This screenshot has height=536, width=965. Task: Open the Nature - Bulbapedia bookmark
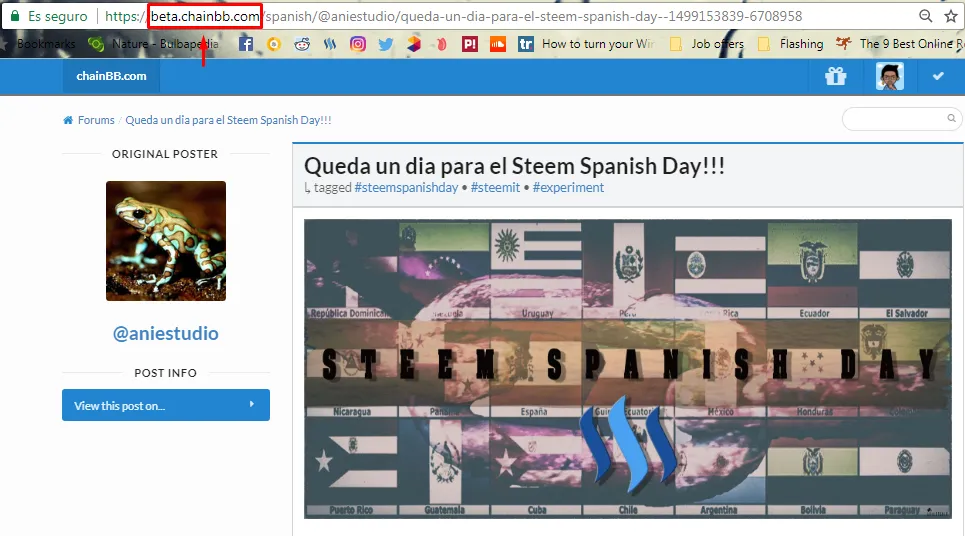click(x=154, y=44)
